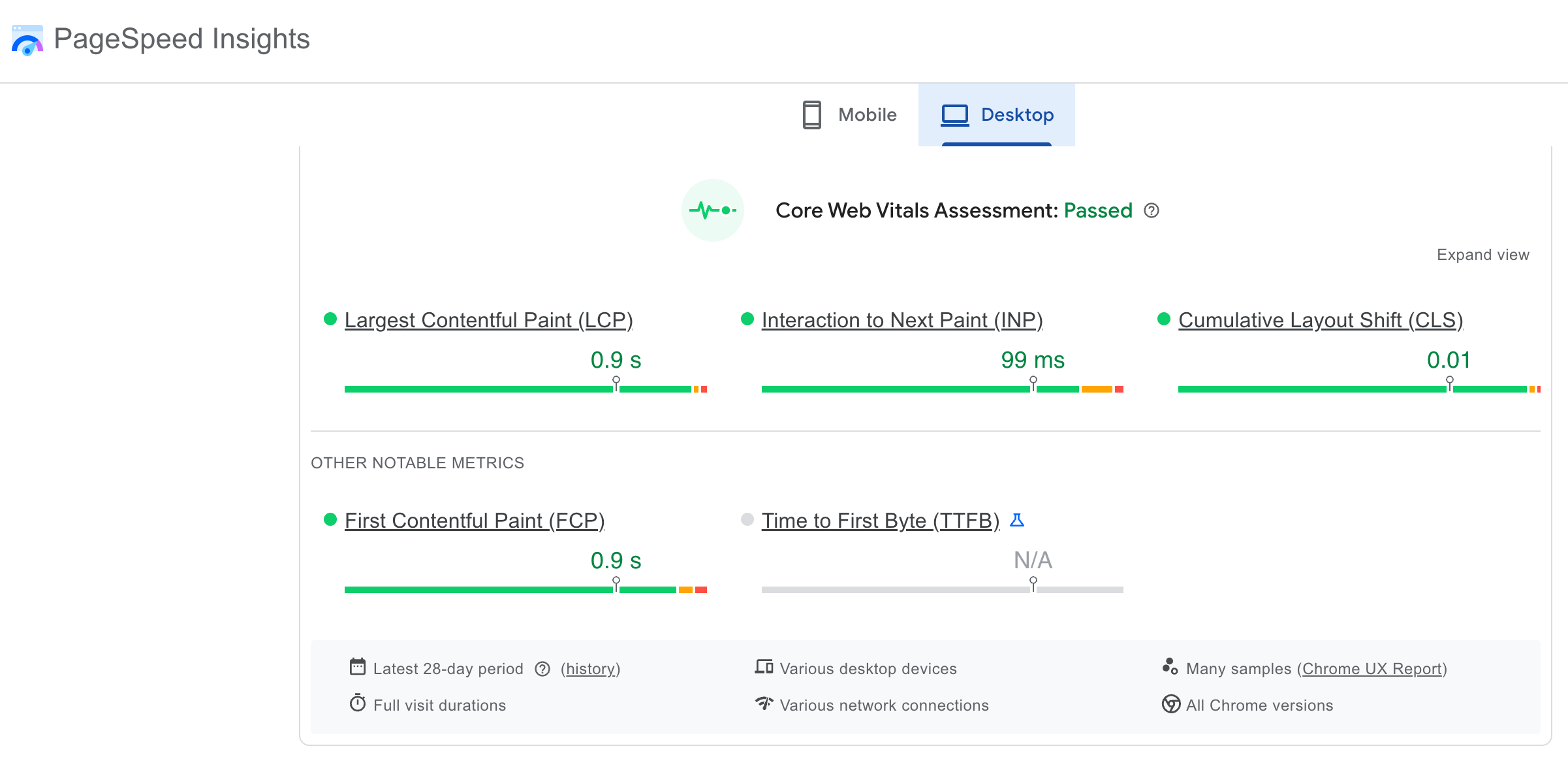Click the Core Web Vitals help icon
The height and width of the screenshot is (759, 1568).
click(1152, 210)
